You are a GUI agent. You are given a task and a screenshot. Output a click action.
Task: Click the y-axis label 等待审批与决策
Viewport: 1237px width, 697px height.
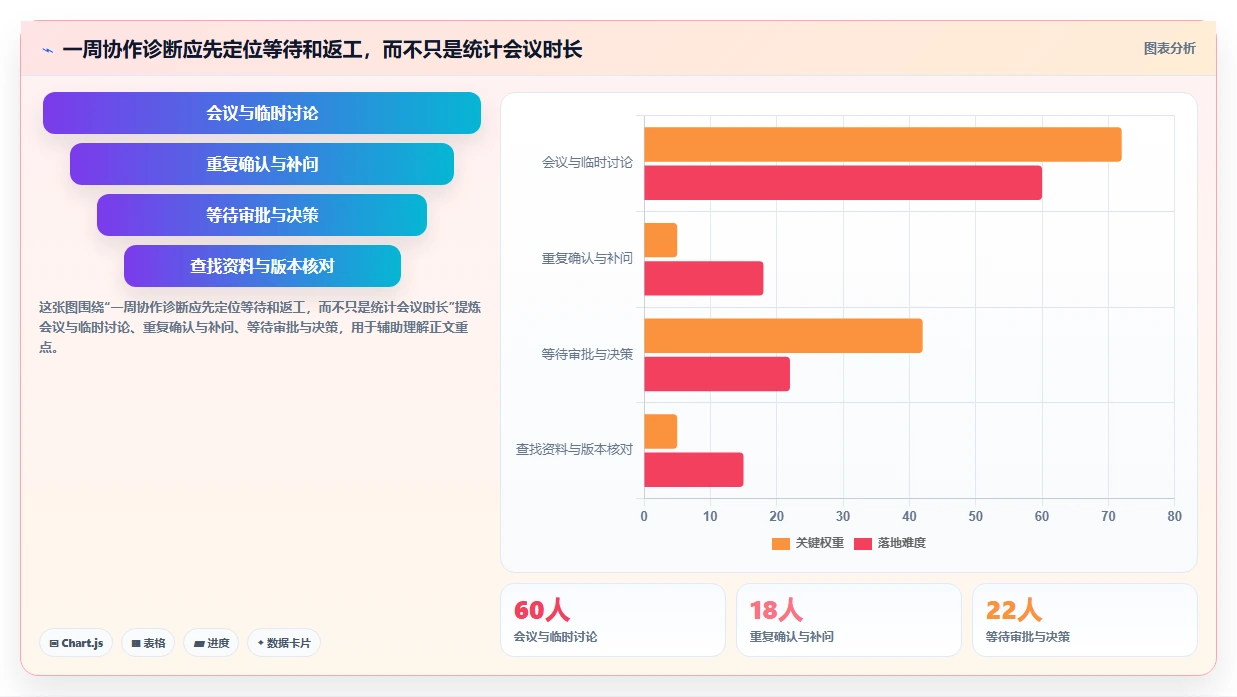pos(587,354)
